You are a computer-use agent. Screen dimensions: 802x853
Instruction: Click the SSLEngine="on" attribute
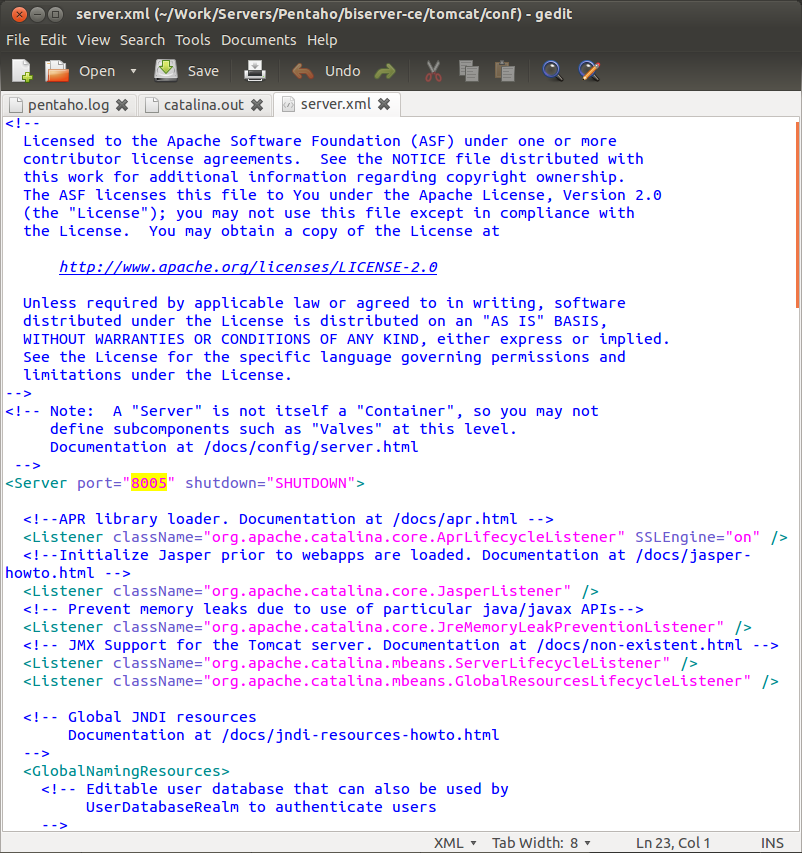pyautogui.click(x=697, y=537)
